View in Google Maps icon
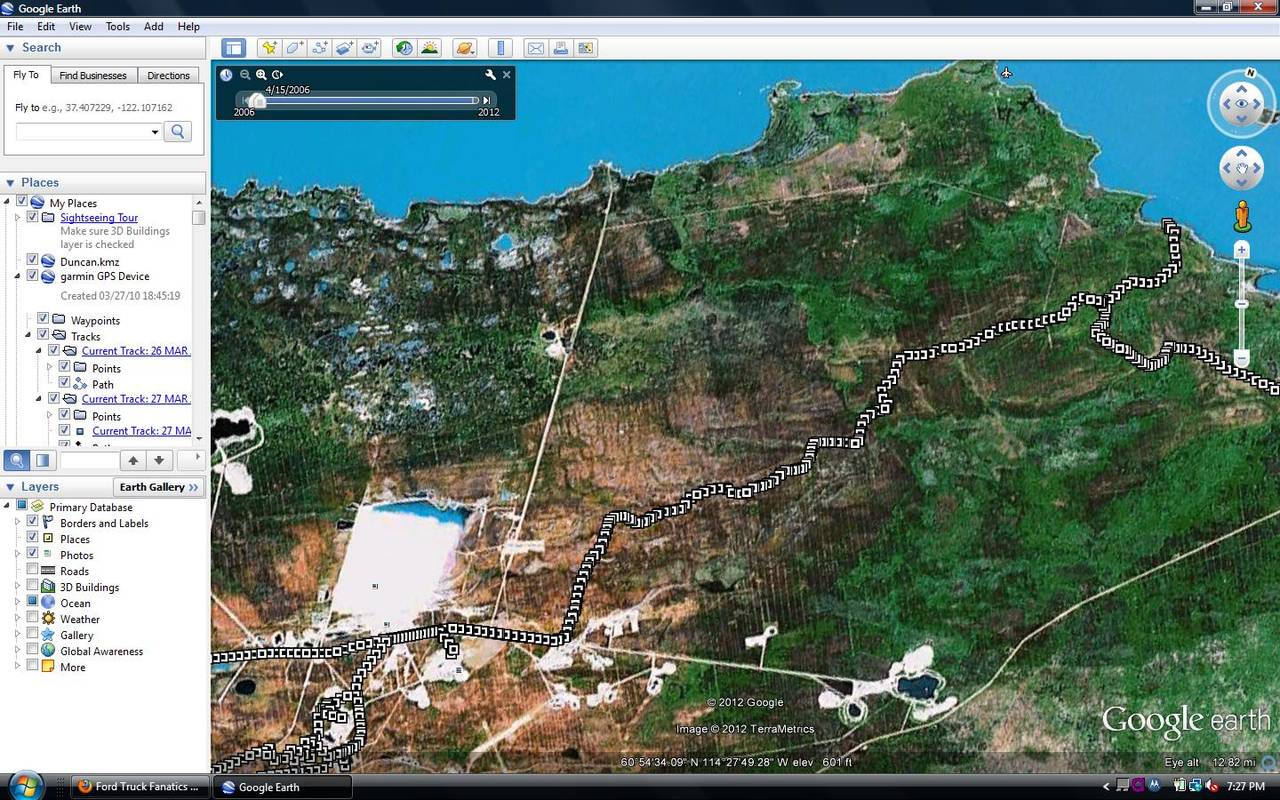 tap(586, 47)
